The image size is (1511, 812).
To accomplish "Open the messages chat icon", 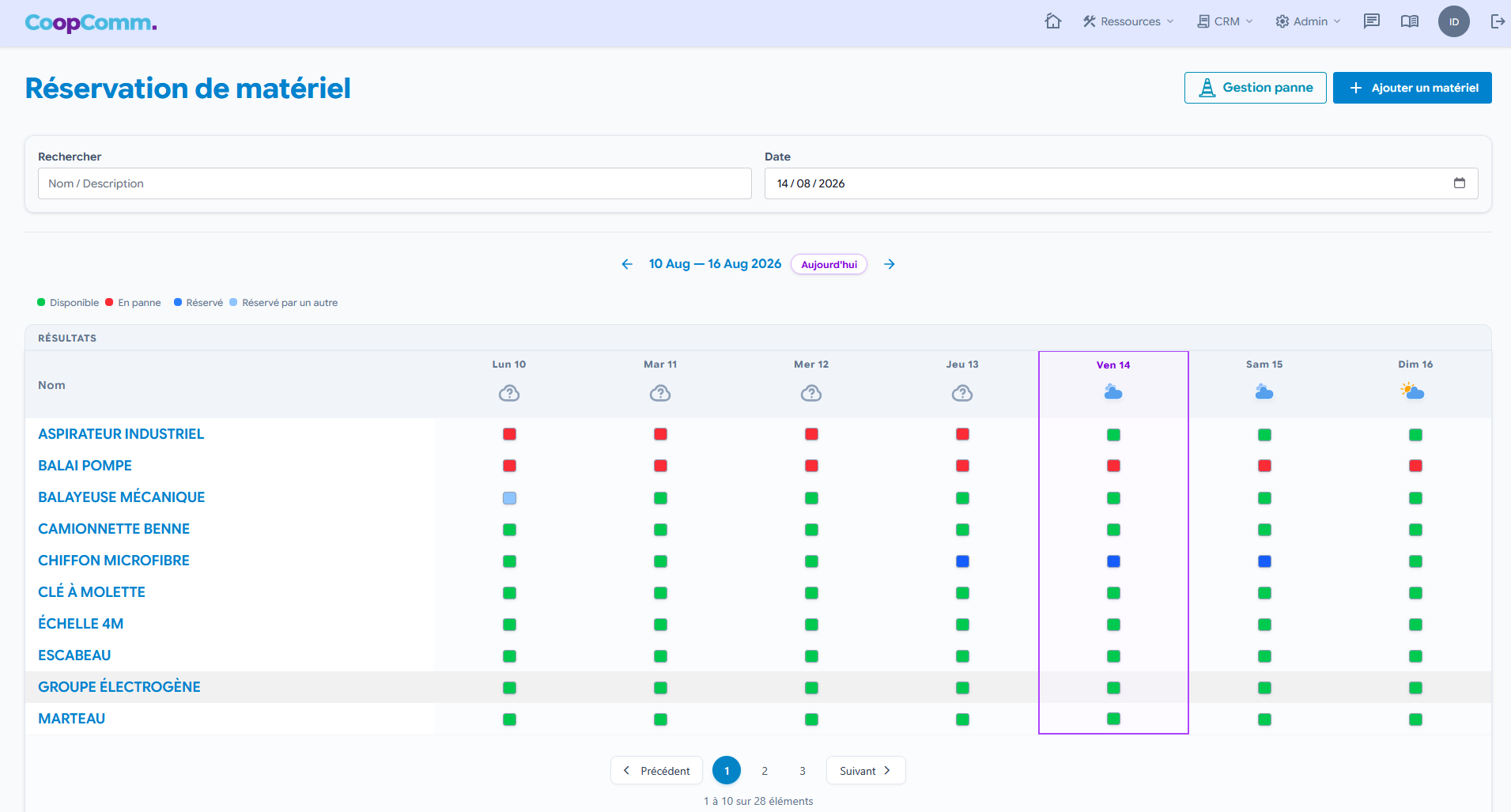I will point(1372,21).
